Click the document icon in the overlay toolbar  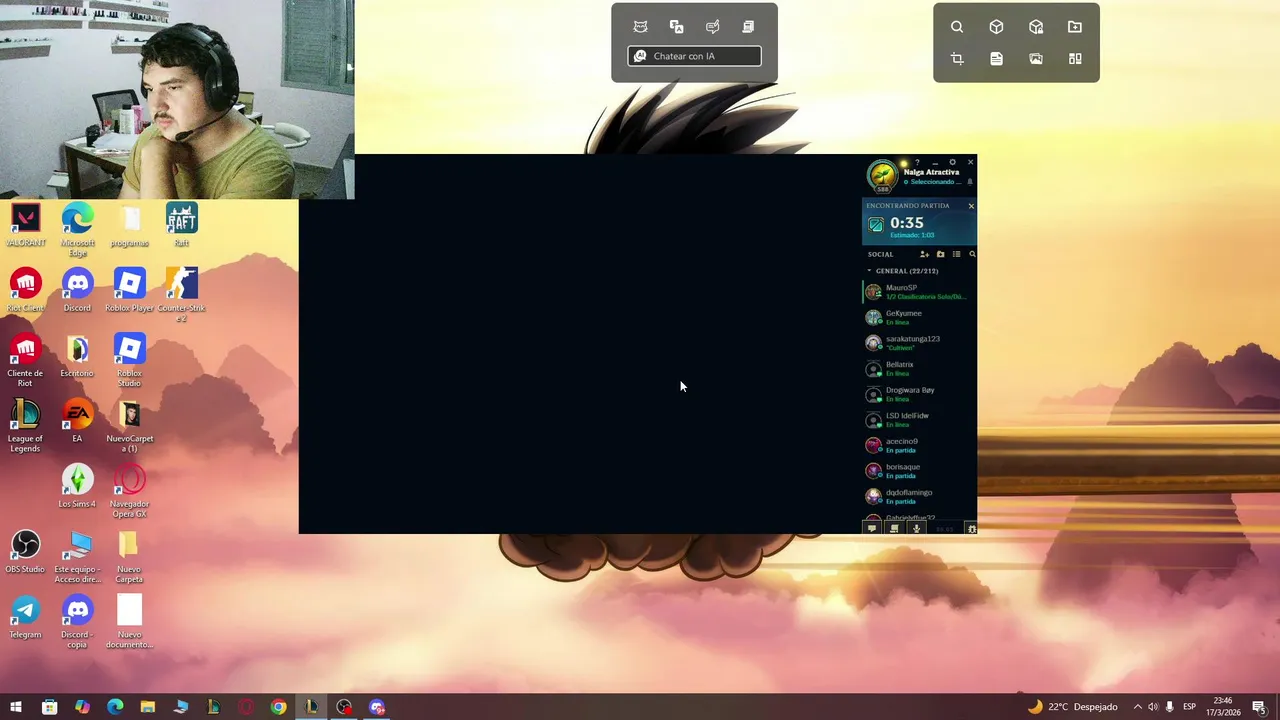[996, 59]
